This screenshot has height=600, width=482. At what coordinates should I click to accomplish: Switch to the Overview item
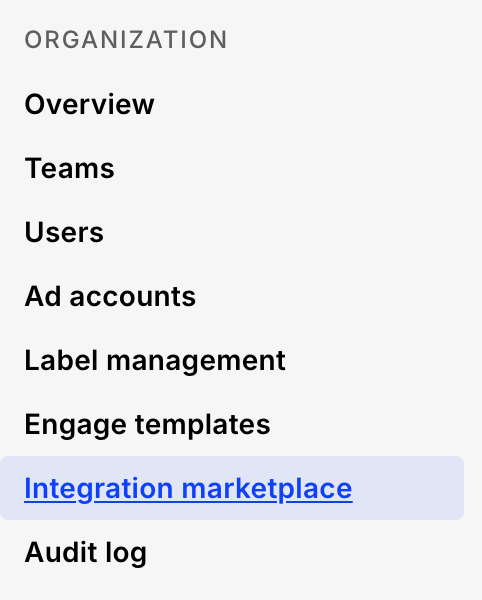tap(89, 104)
